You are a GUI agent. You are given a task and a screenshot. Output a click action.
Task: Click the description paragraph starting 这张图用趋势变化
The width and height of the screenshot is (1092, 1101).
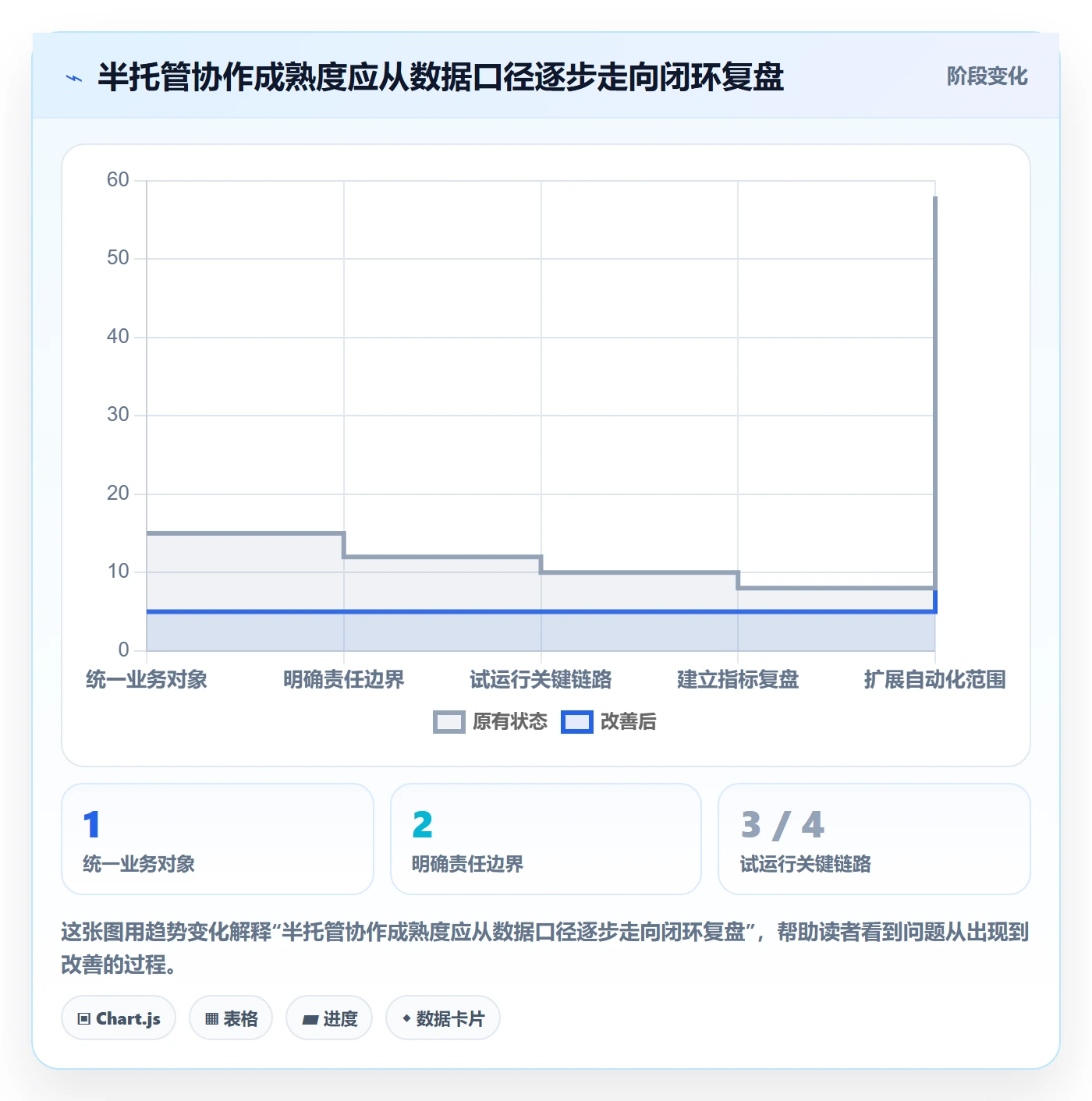click(545, 948)
